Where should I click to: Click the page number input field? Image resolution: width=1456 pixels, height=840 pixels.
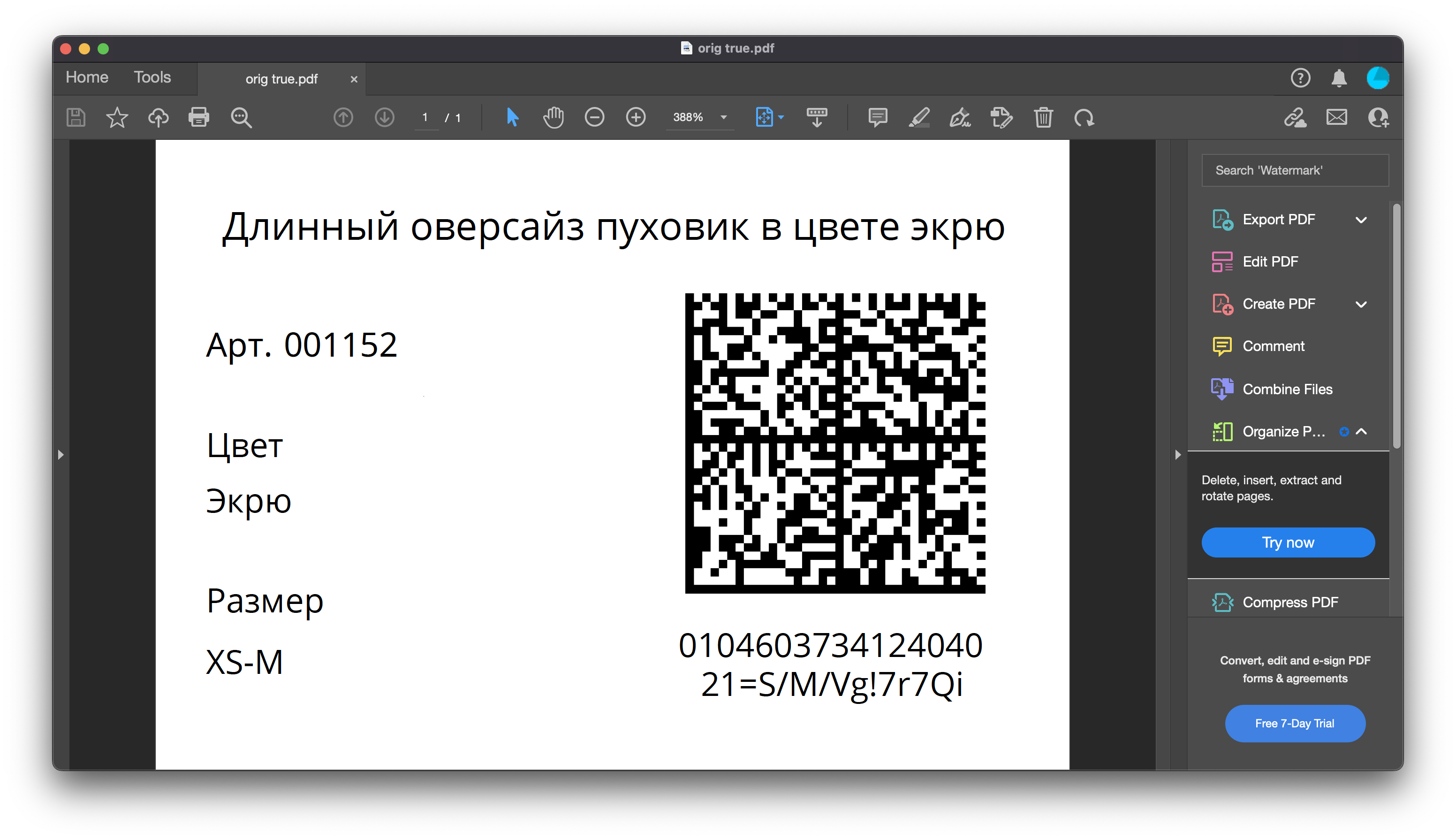(x=425, y=117)
